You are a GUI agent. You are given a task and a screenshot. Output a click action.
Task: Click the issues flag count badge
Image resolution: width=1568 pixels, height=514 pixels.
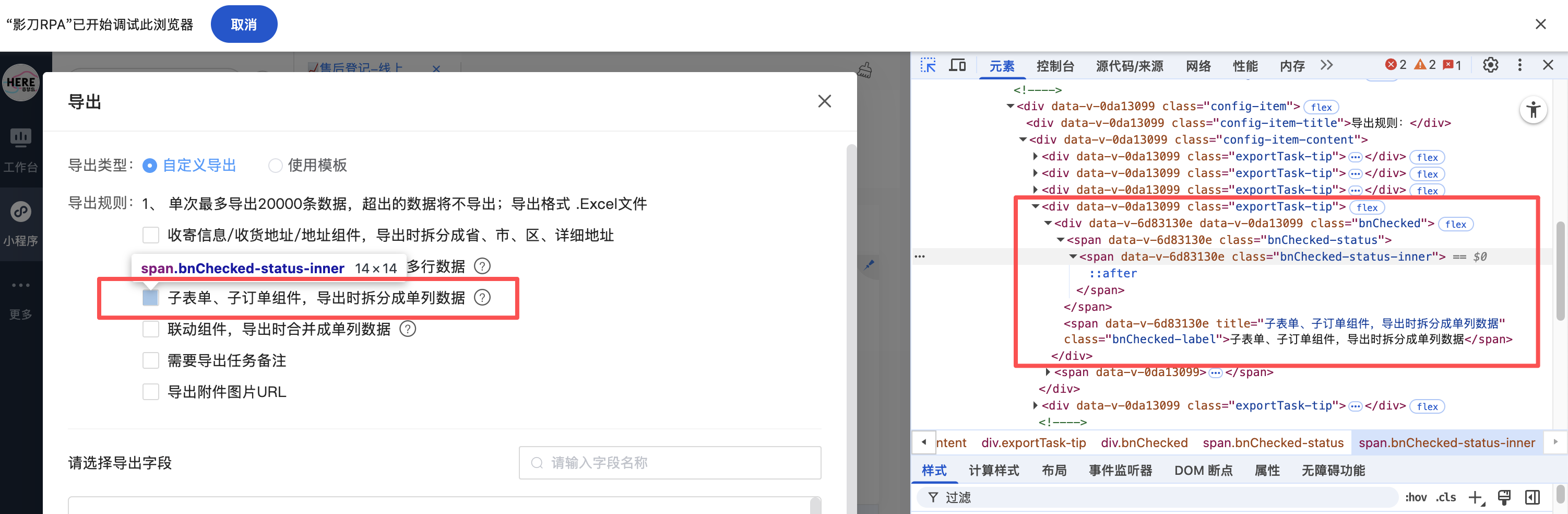coord(1452,65)
